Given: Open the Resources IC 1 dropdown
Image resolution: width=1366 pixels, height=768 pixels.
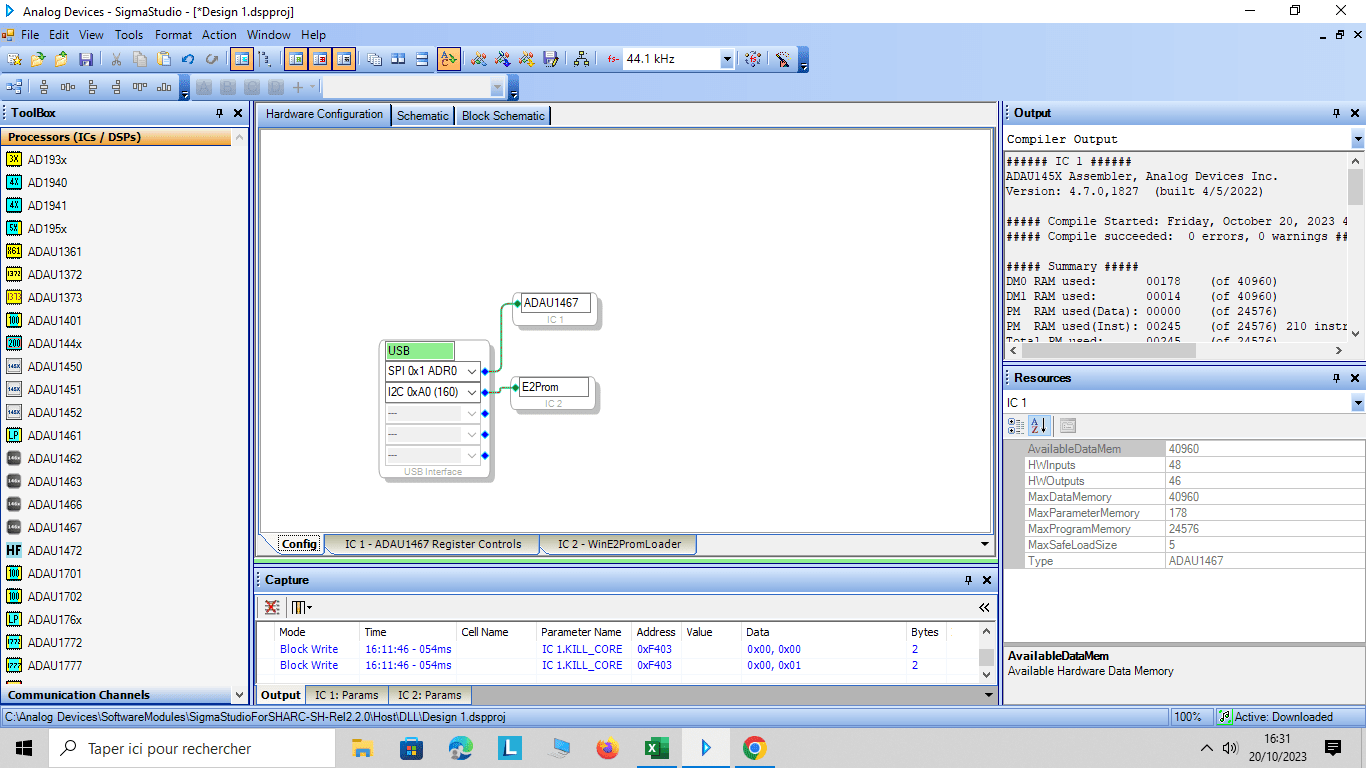Looking at the screenshot, I should tap(1357, 403).
